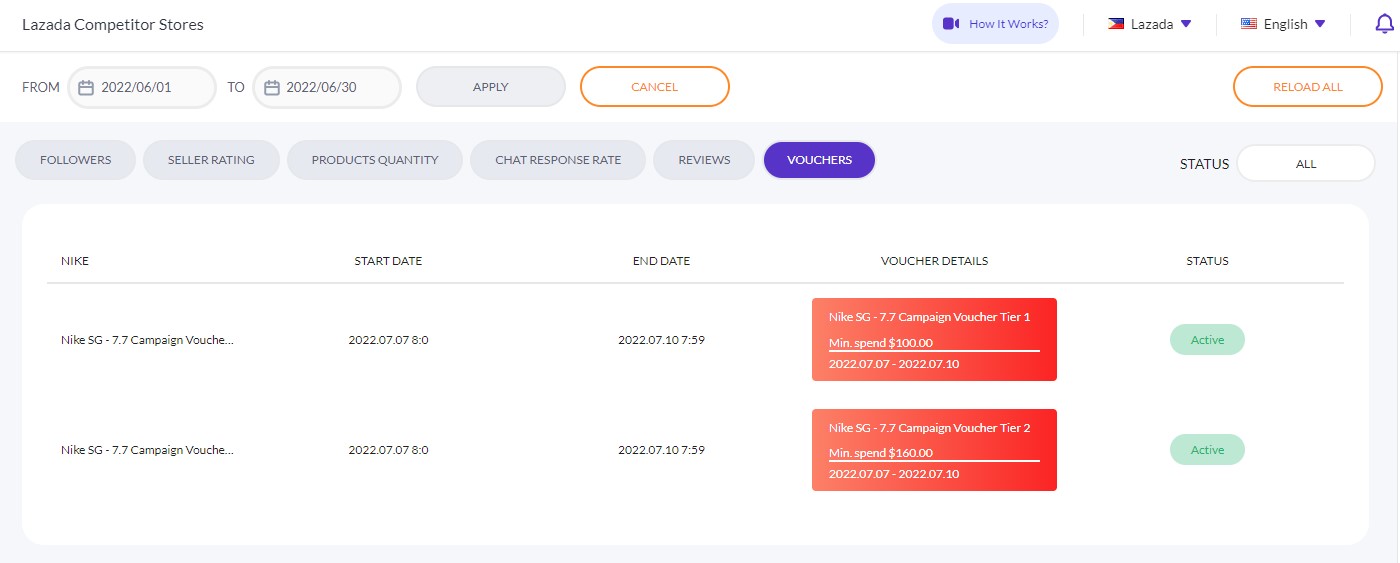Open the PRODUCTS QUANTITY tab
The height and width of the screenshot is (563, 1400).
[x=375, y=160]
